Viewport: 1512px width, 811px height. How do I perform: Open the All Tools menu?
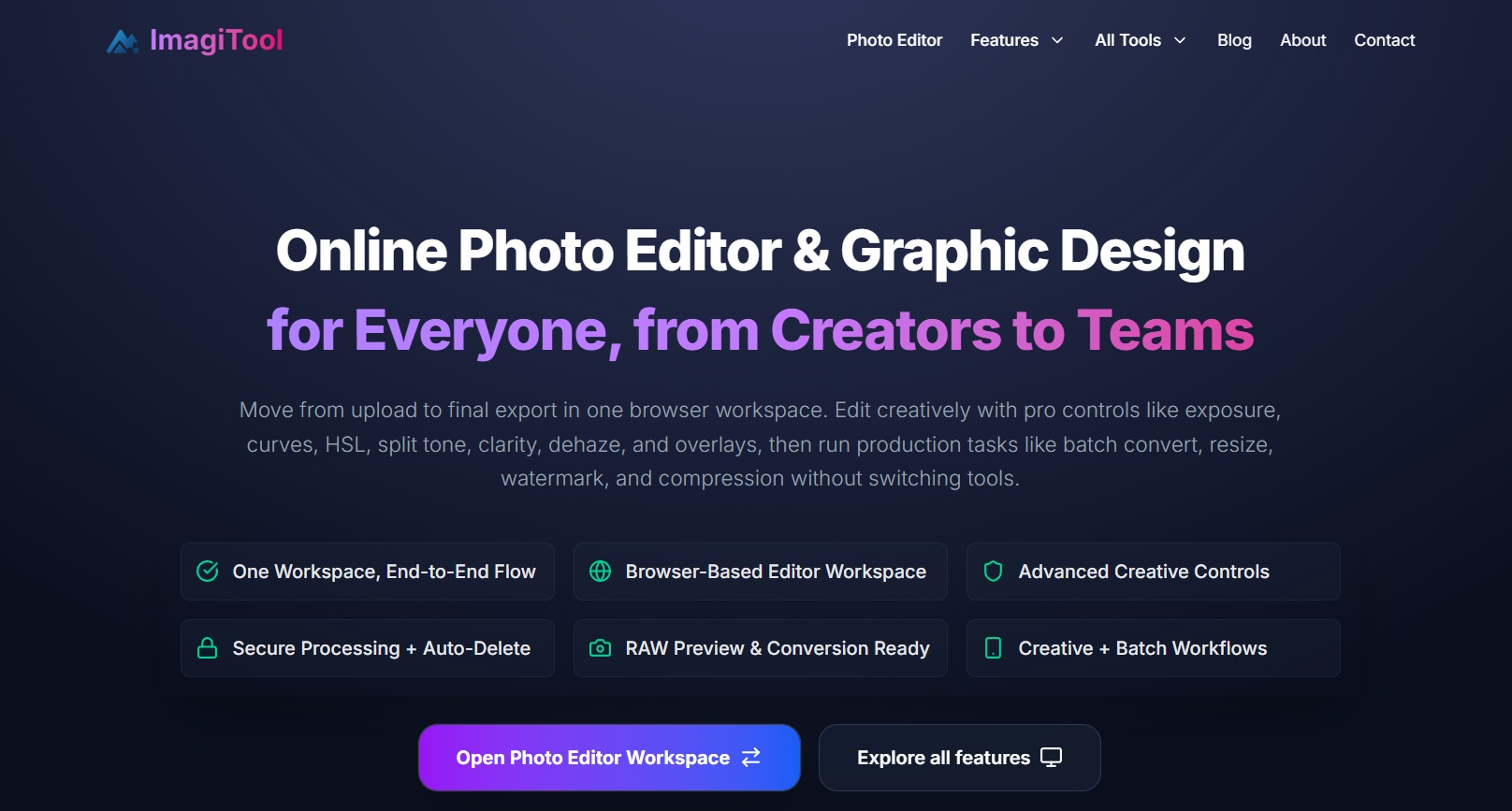[x=1127, y=40]
